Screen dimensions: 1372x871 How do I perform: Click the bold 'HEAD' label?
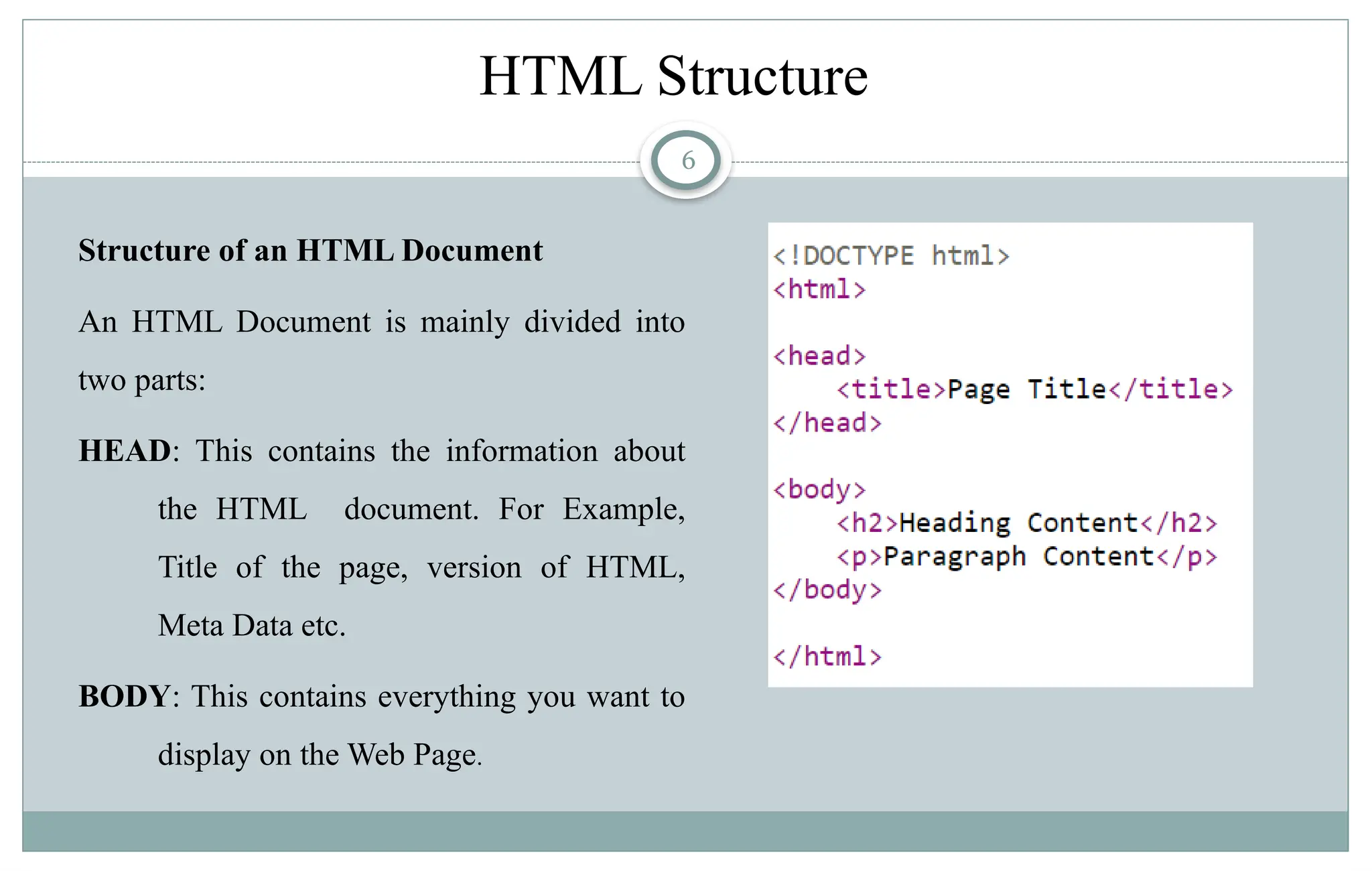click(x=125, y=451)
